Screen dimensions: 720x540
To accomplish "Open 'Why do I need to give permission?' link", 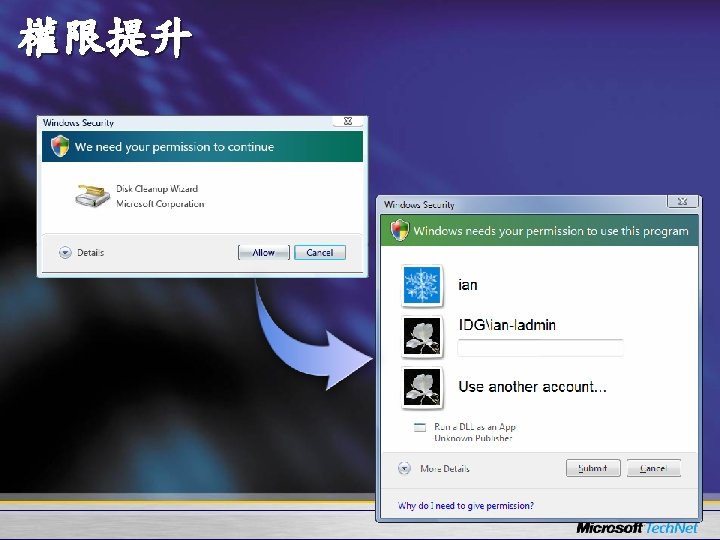I will (466, 506).
